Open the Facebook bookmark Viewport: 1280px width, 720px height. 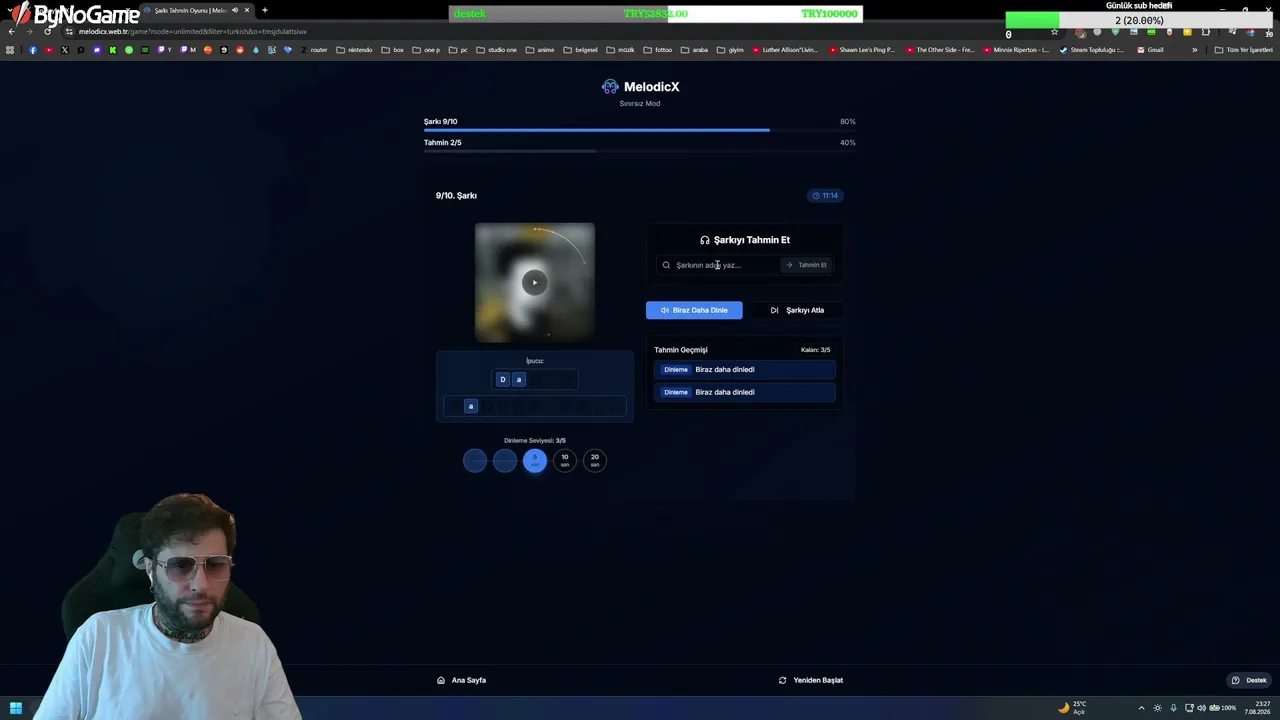tap(33, 50)
